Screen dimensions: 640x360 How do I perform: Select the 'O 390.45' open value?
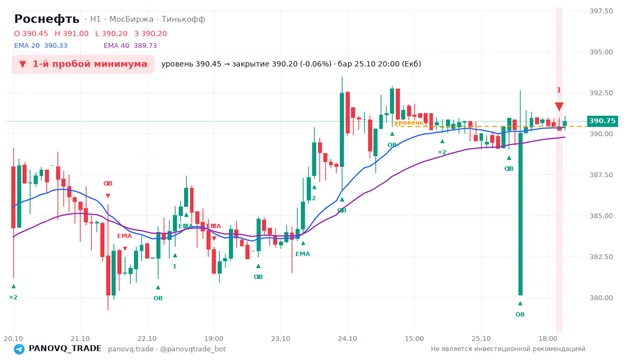pos(31,33)
